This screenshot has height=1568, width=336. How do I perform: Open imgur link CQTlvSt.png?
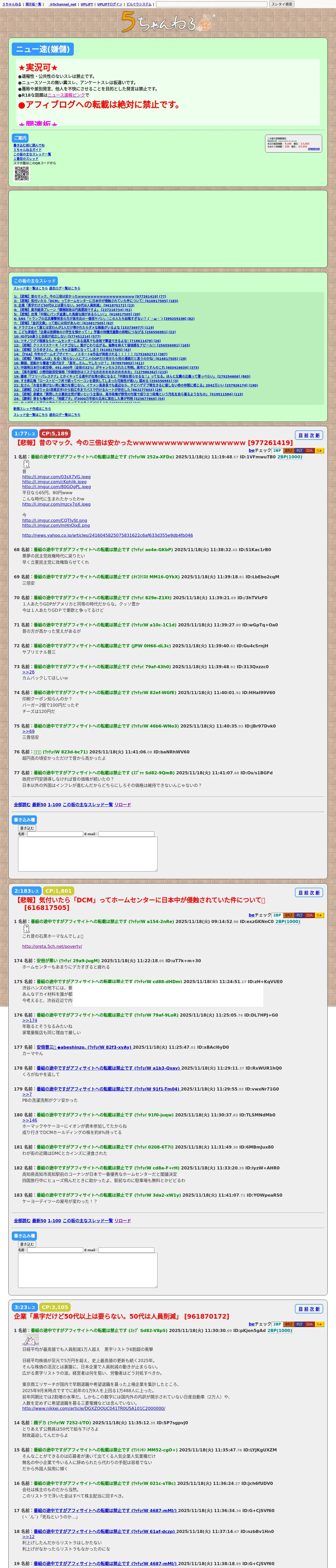55,520
